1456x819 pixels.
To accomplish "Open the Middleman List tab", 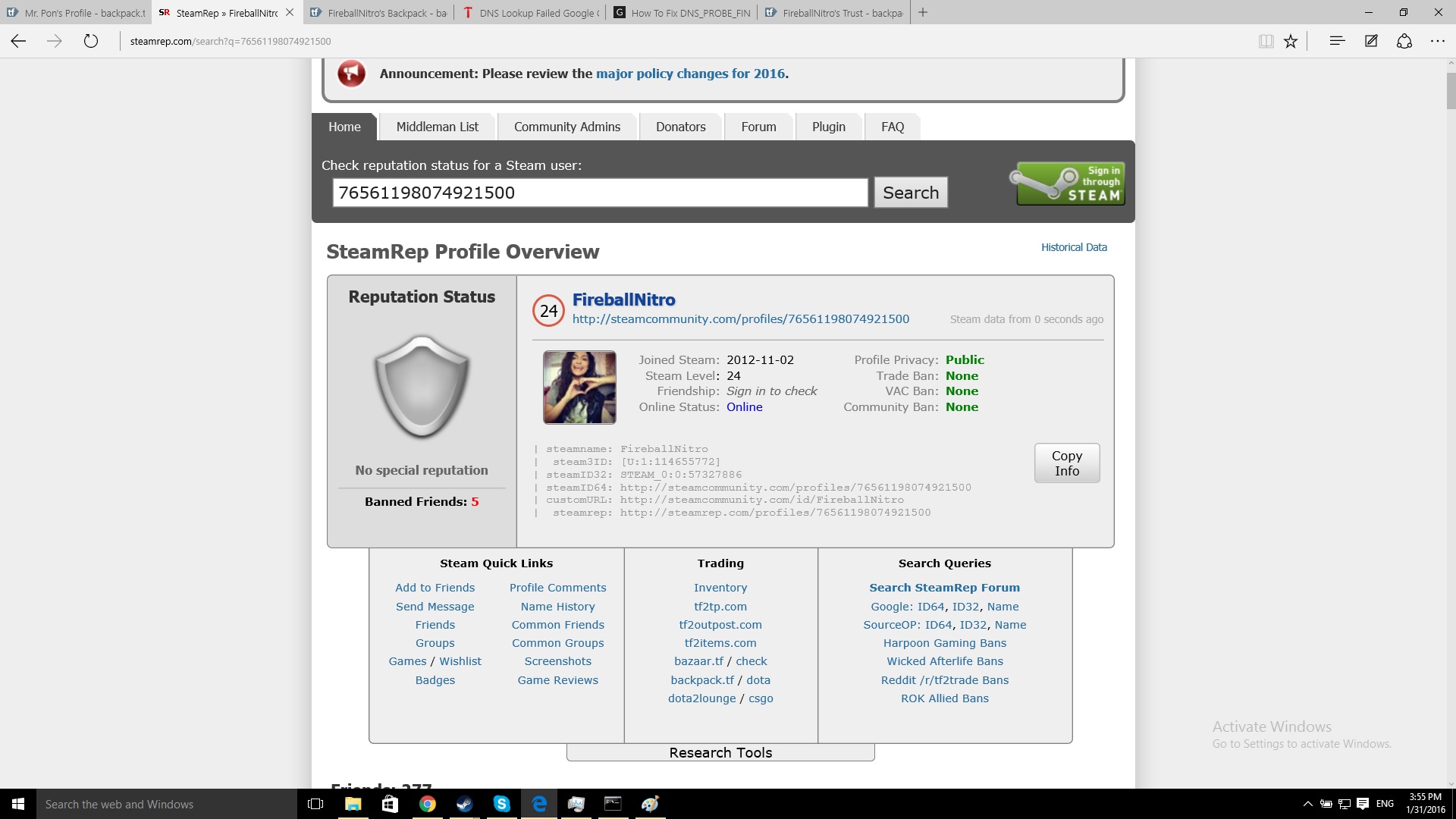I will tap(437, 127).
